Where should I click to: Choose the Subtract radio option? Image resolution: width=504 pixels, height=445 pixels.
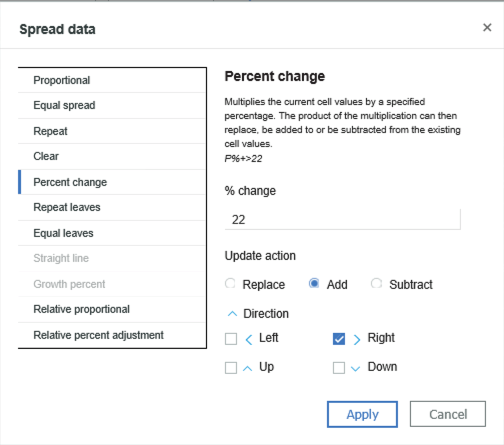(x=376, y=284)
